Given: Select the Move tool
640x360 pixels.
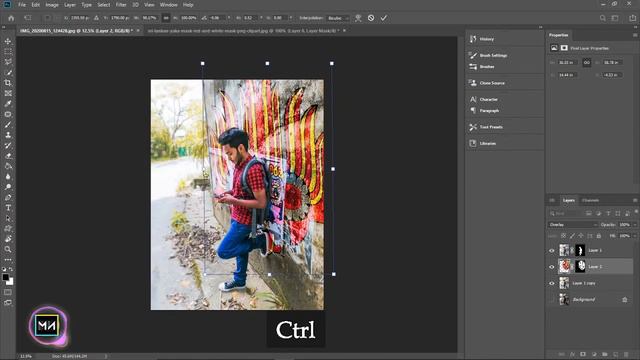Looking at the screenshot, I should pos(8,41).
